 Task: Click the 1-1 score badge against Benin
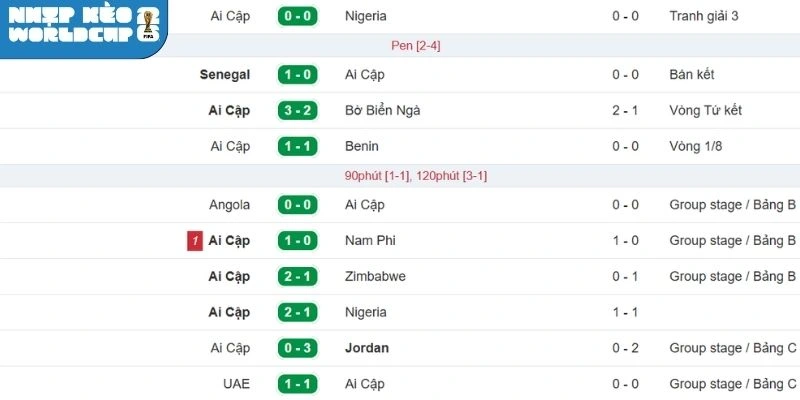tap(296, 146)
